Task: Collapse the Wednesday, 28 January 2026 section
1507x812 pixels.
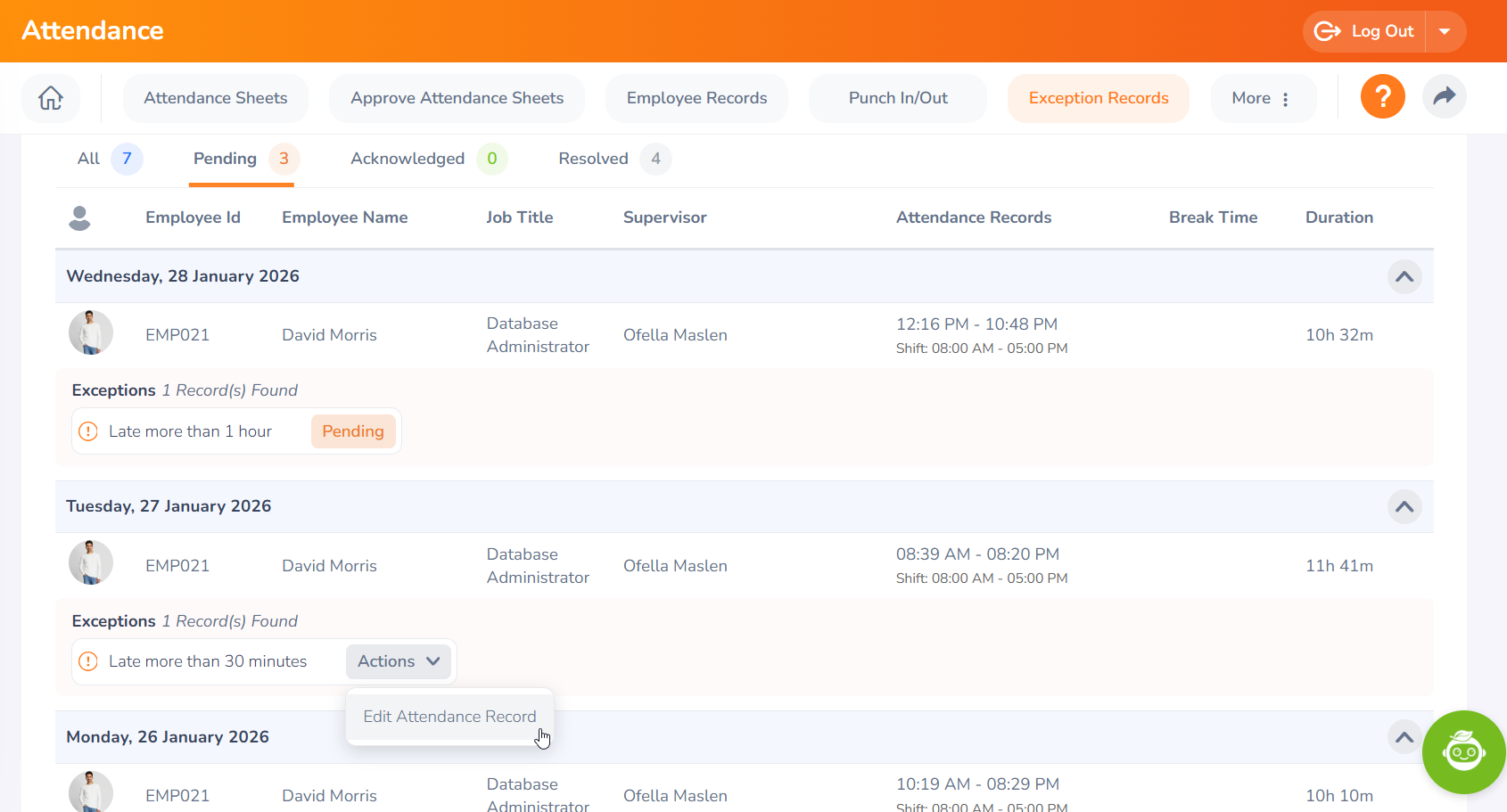Action: click(1404, 276)
